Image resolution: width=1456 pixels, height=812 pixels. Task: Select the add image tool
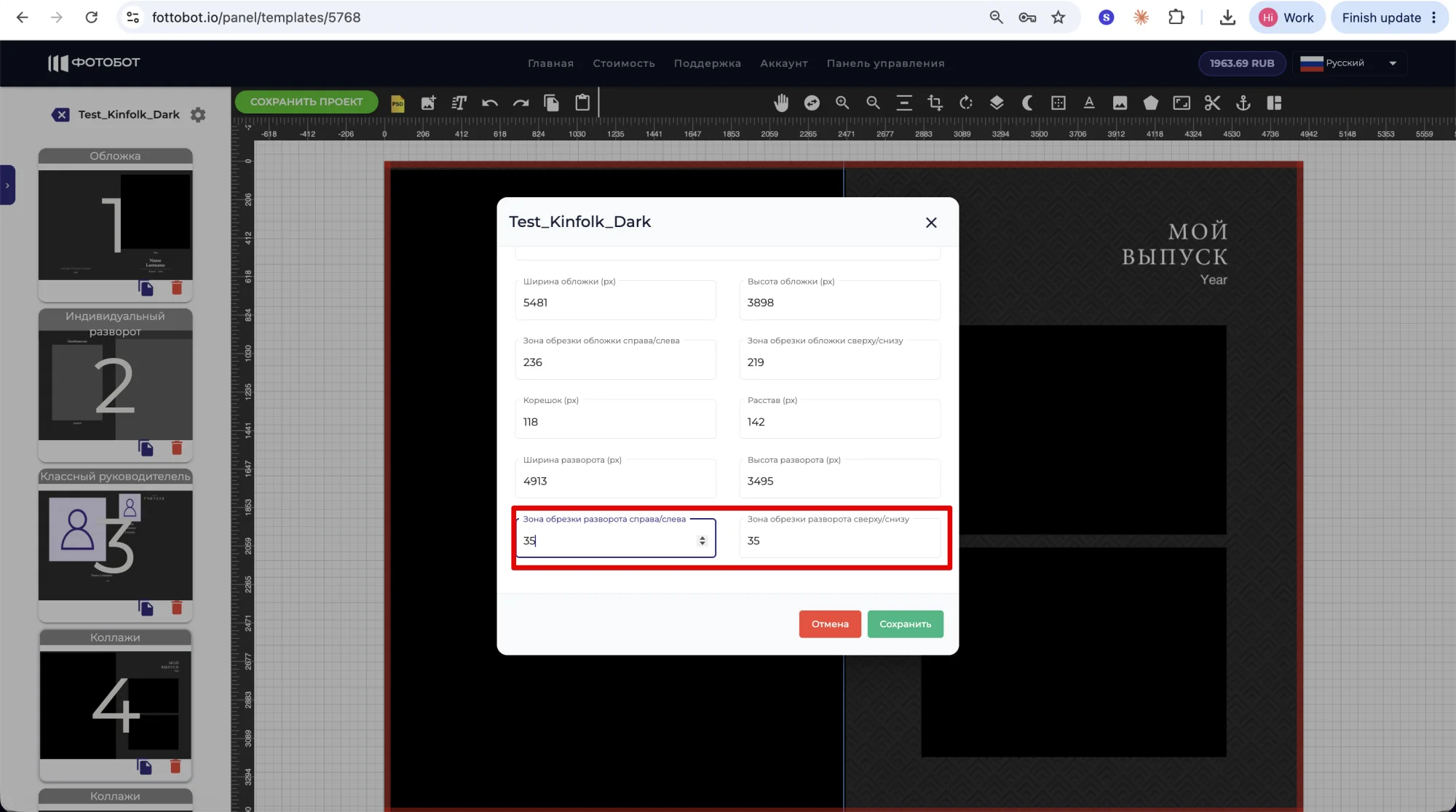coord(428,103)
